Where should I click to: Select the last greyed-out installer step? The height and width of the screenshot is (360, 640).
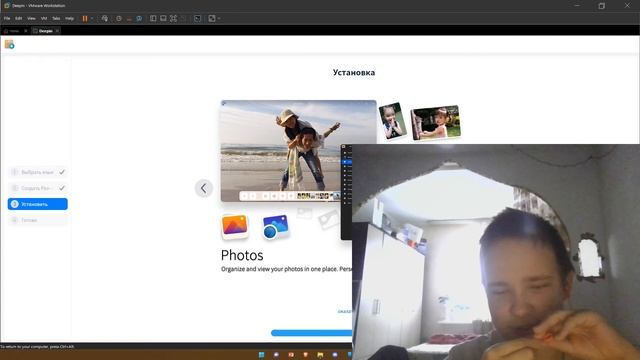click(38, 220)
